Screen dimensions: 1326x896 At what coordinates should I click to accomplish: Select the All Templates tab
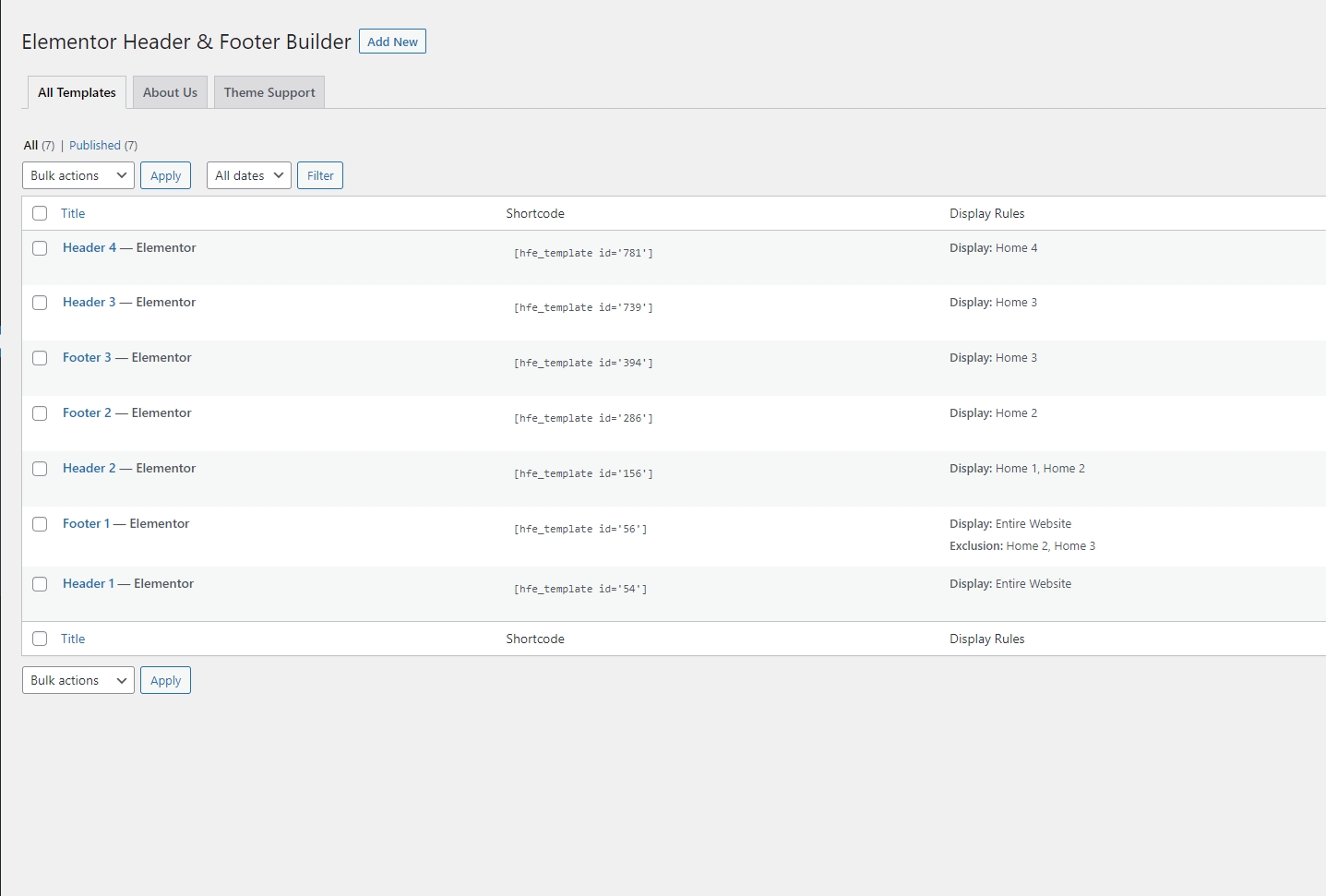coord(77,92)
